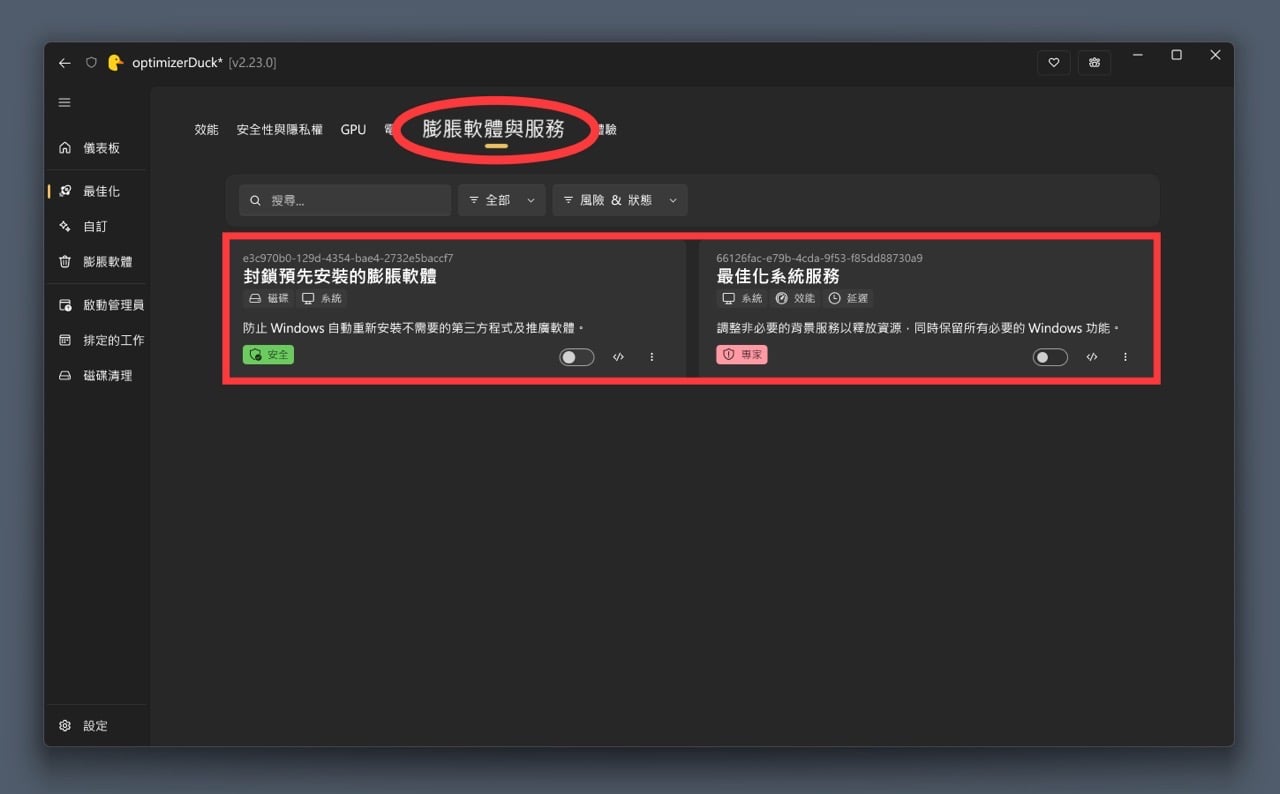Click the optimizerDuck* window title text

177,63
